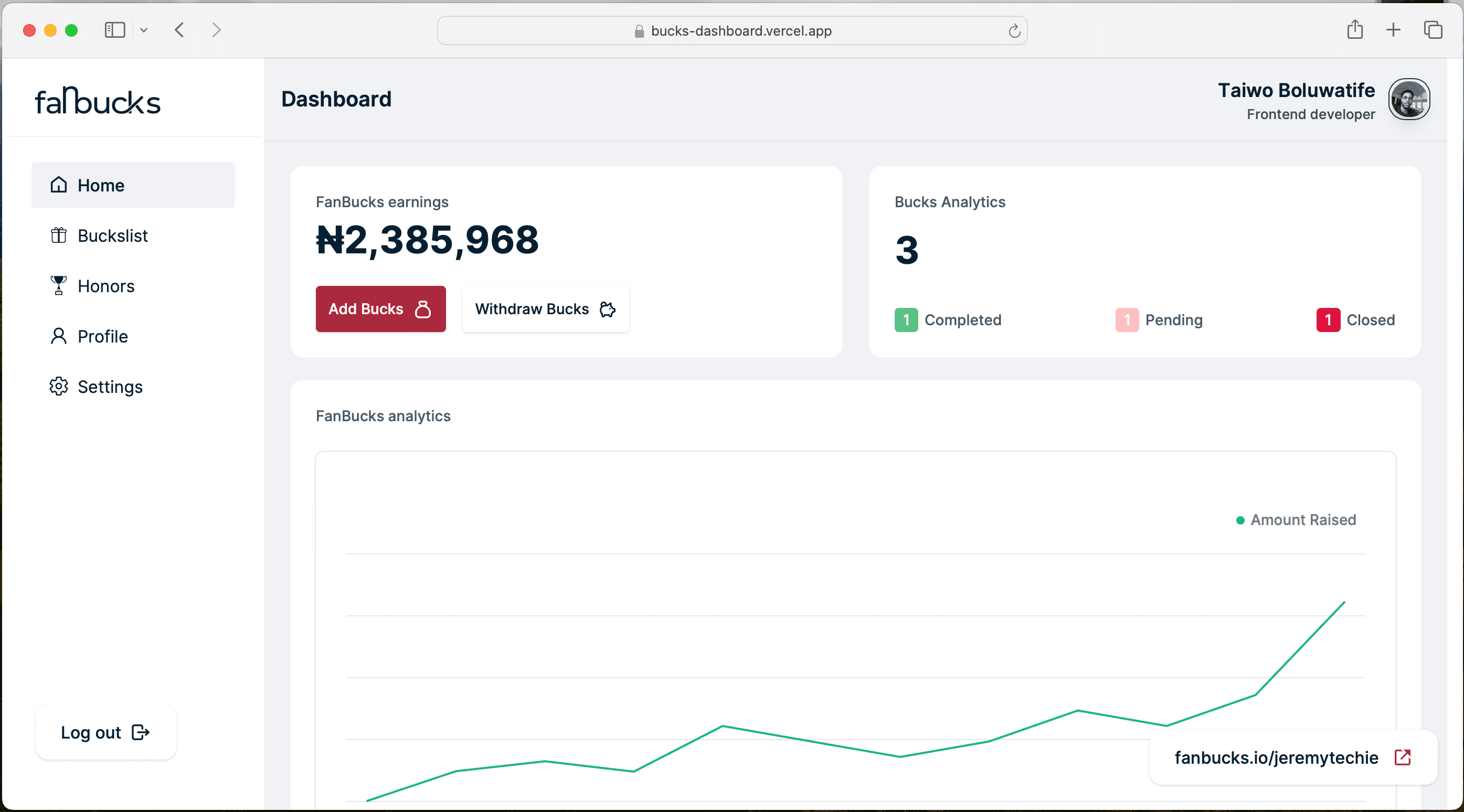The image size is (1464, 812).
Task: Click the Buckslist gift icon
Action: point(59,235)
